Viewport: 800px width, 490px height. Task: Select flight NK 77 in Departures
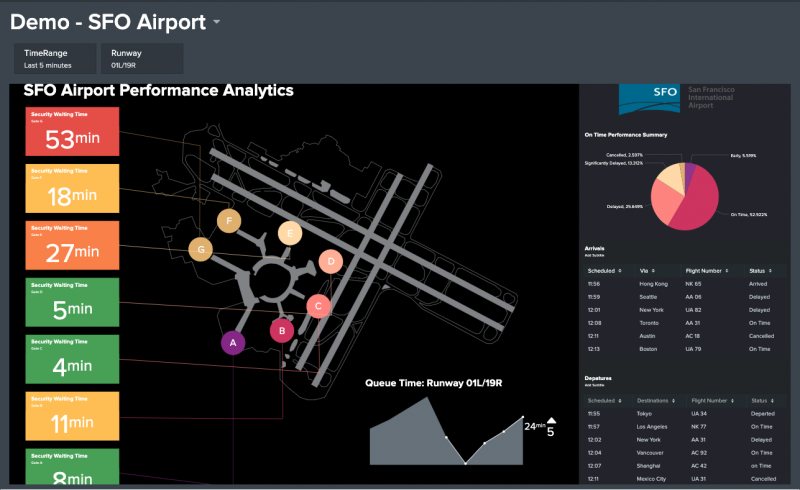698,427
